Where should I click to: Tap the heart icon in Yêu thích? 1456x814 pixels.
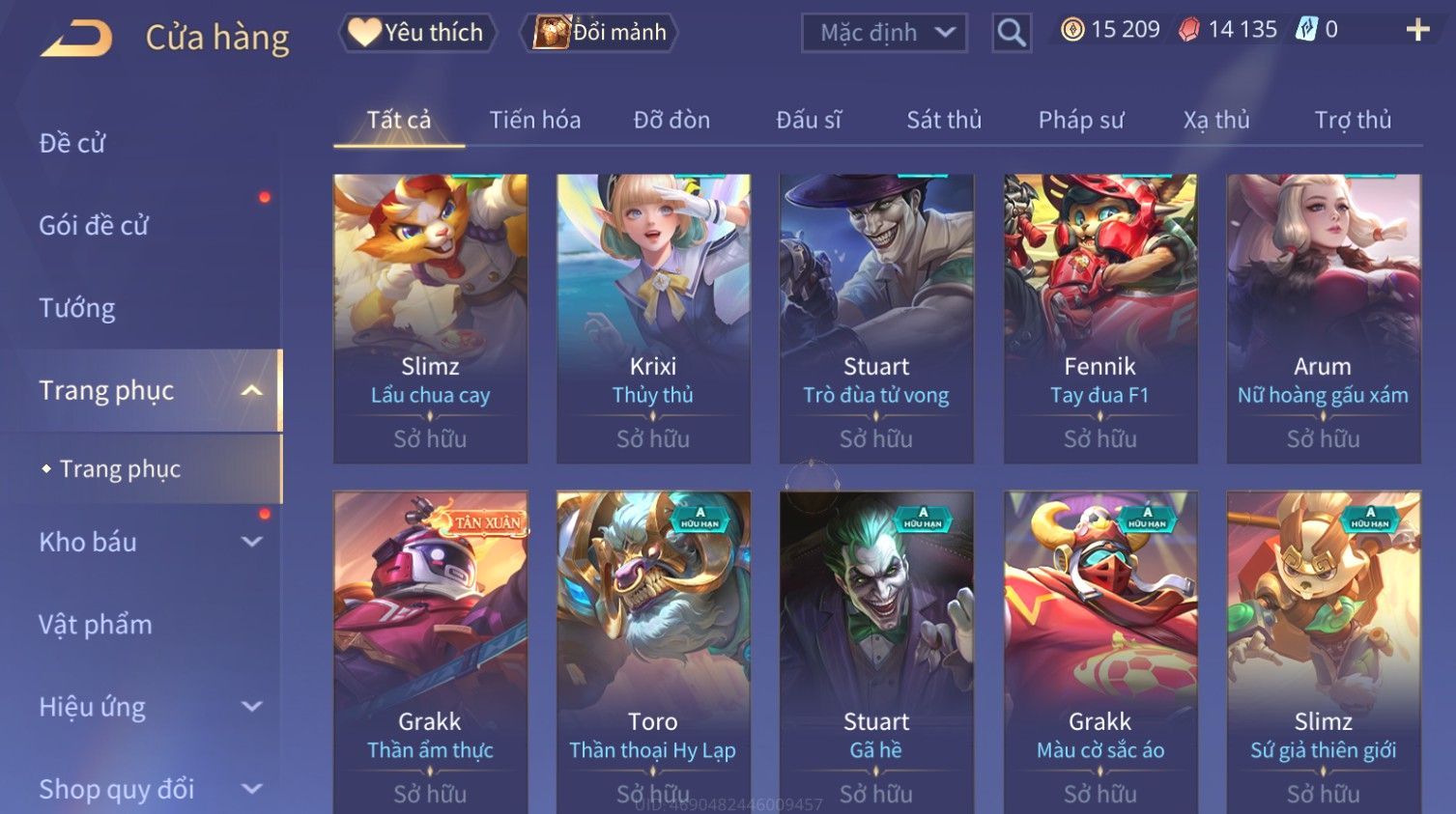pyautogui.click(x=363, y=32)
